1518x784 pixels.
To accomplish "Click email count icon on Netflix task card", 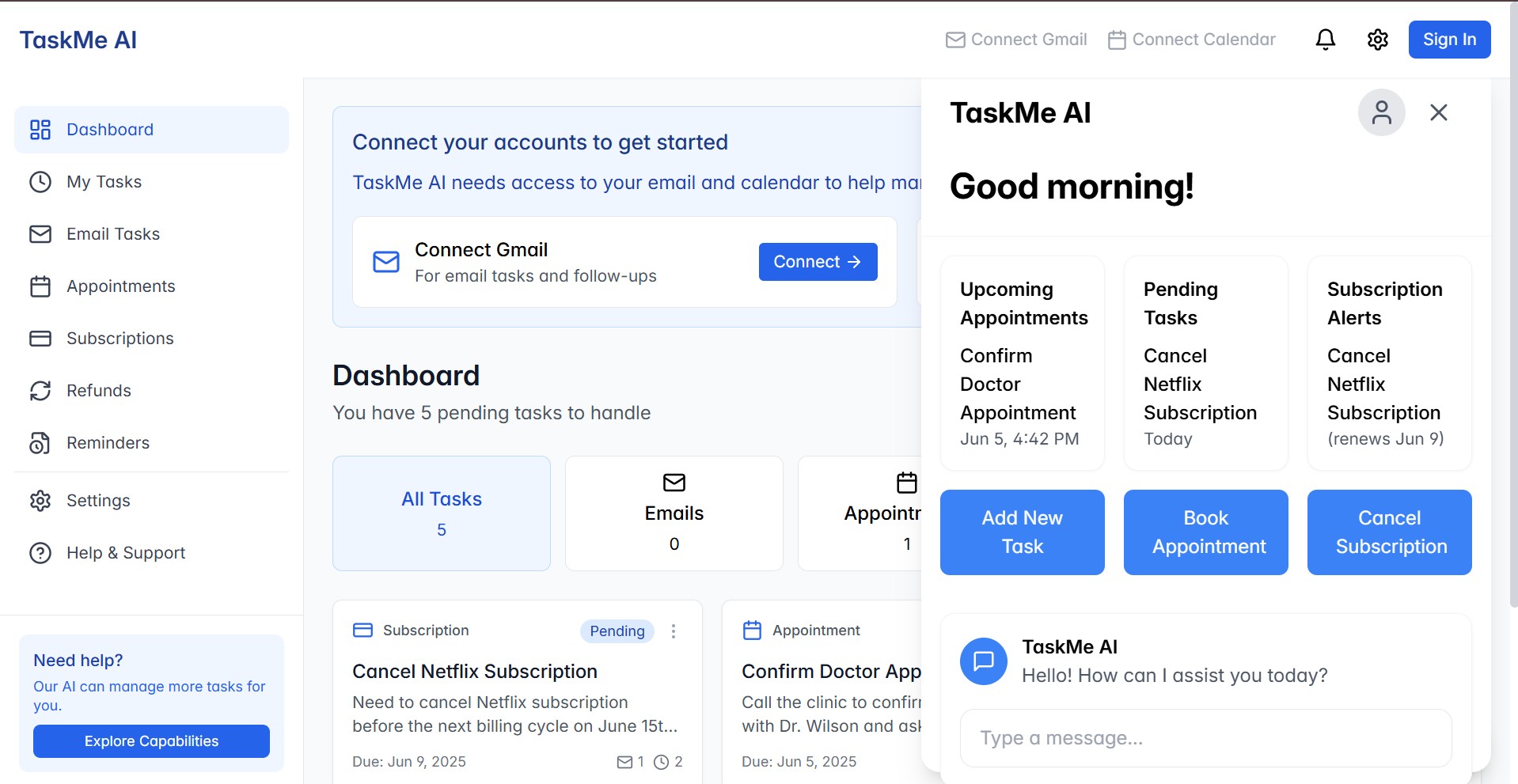I will coord(624,762).
